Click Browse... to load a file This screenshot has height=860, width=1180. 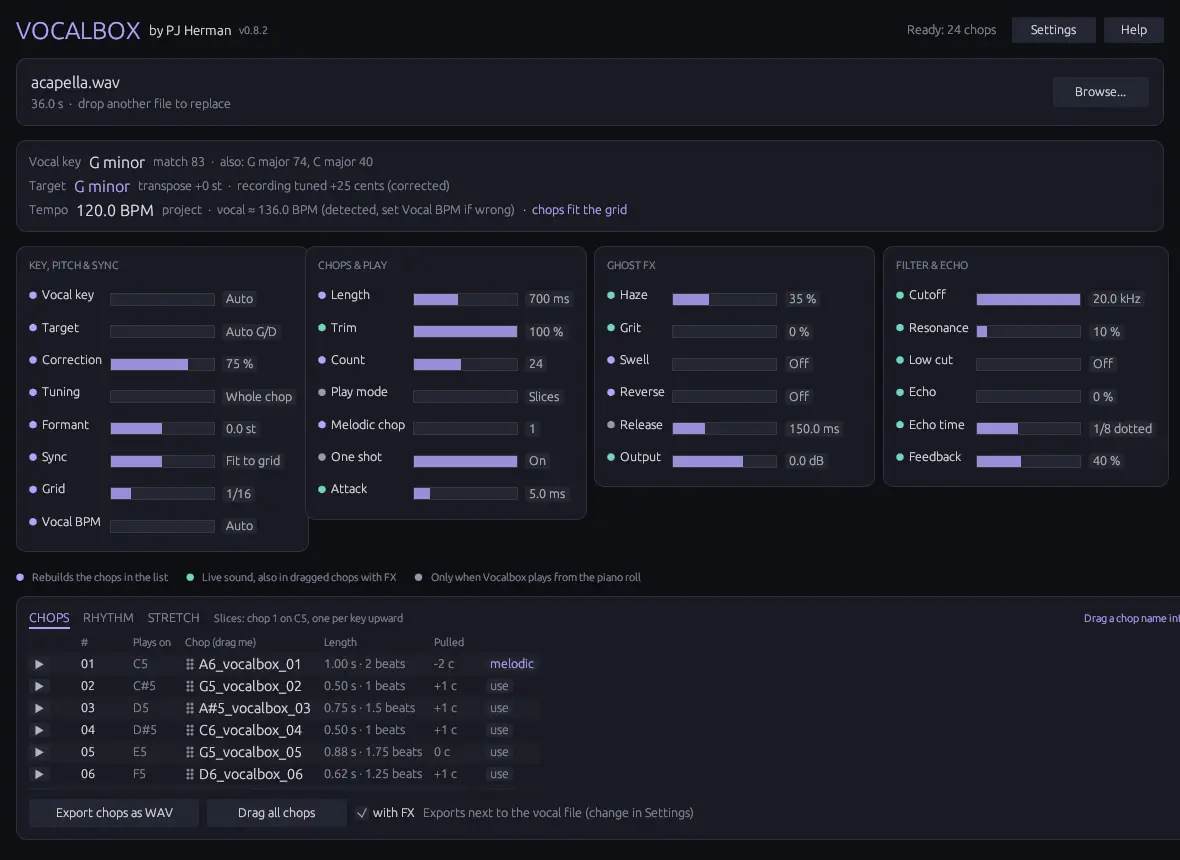pos(1100,92)
